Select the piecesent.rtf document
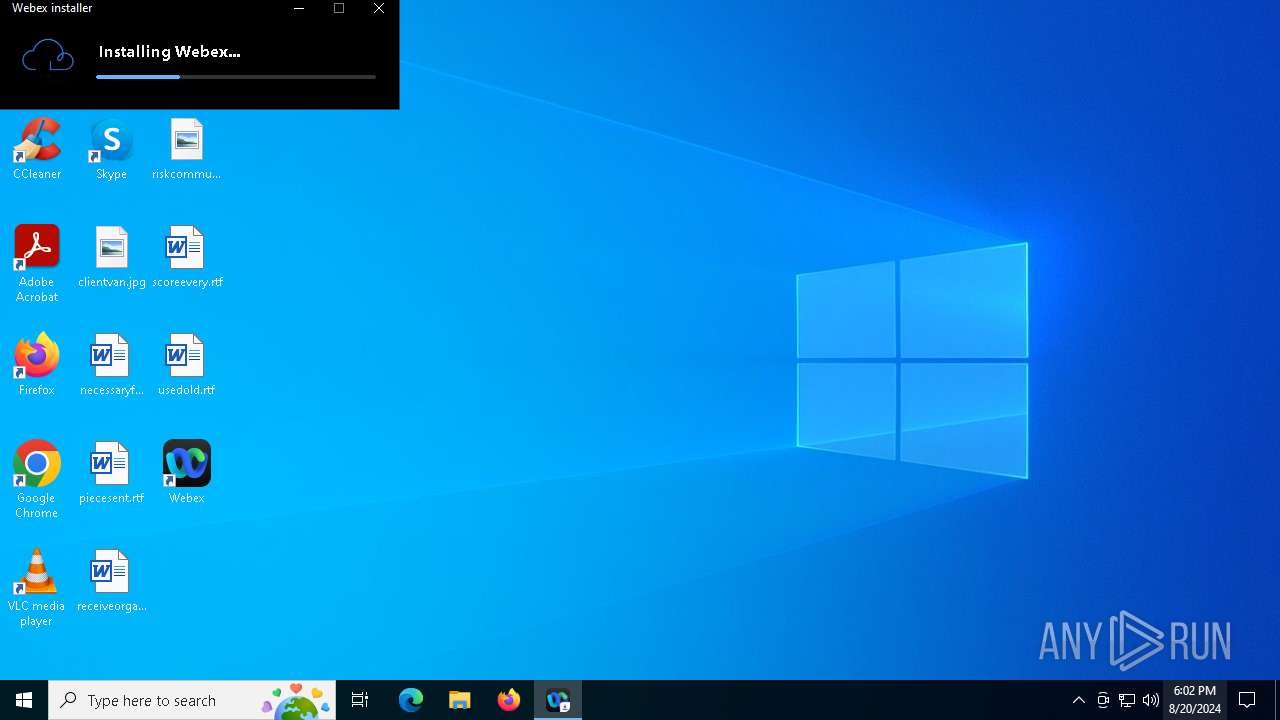Screen dimensions: 1280x720 coord(111,473)
